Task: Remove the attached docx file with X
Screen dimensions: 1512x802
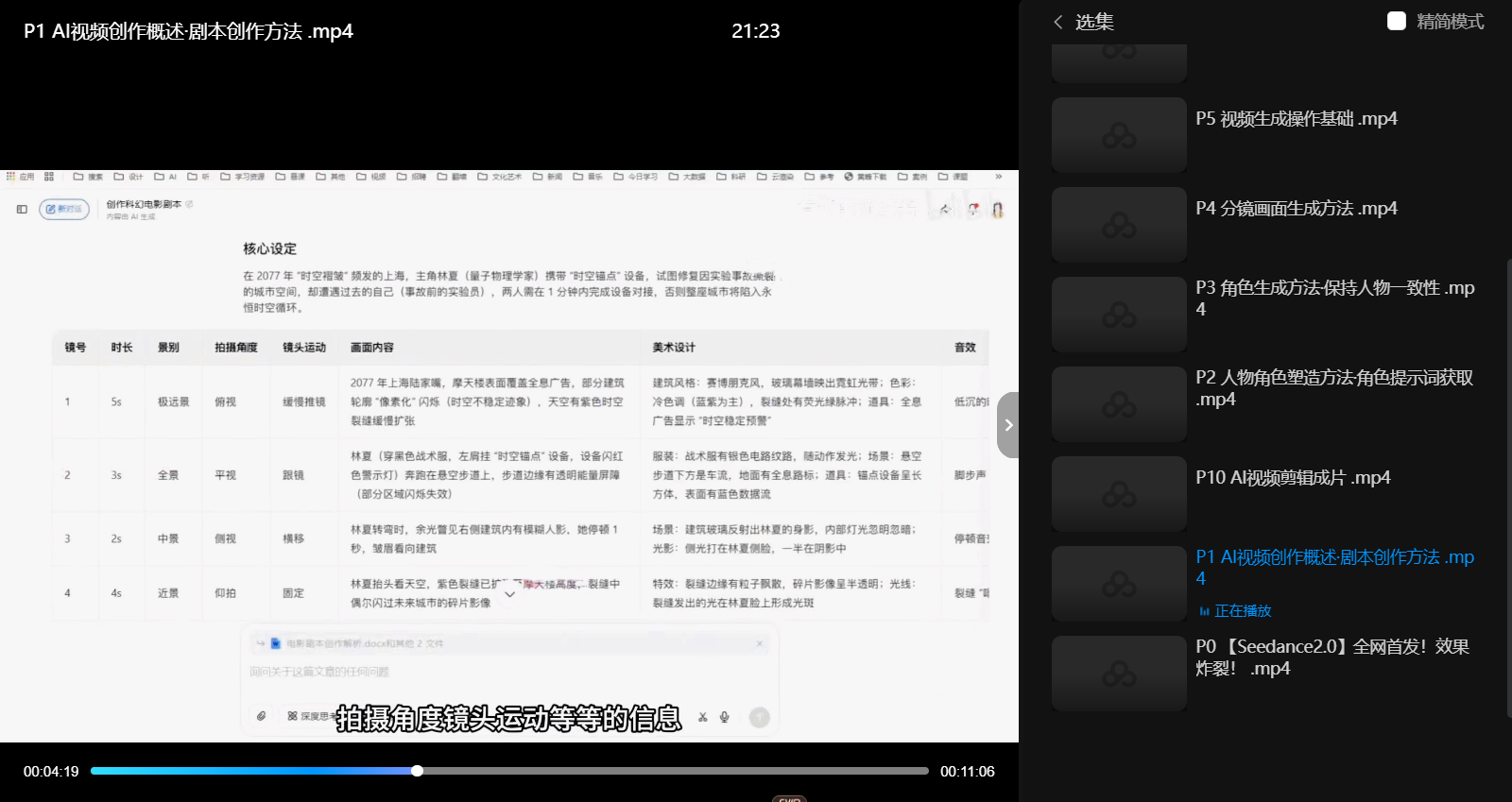Action: [x=760, y=643]
